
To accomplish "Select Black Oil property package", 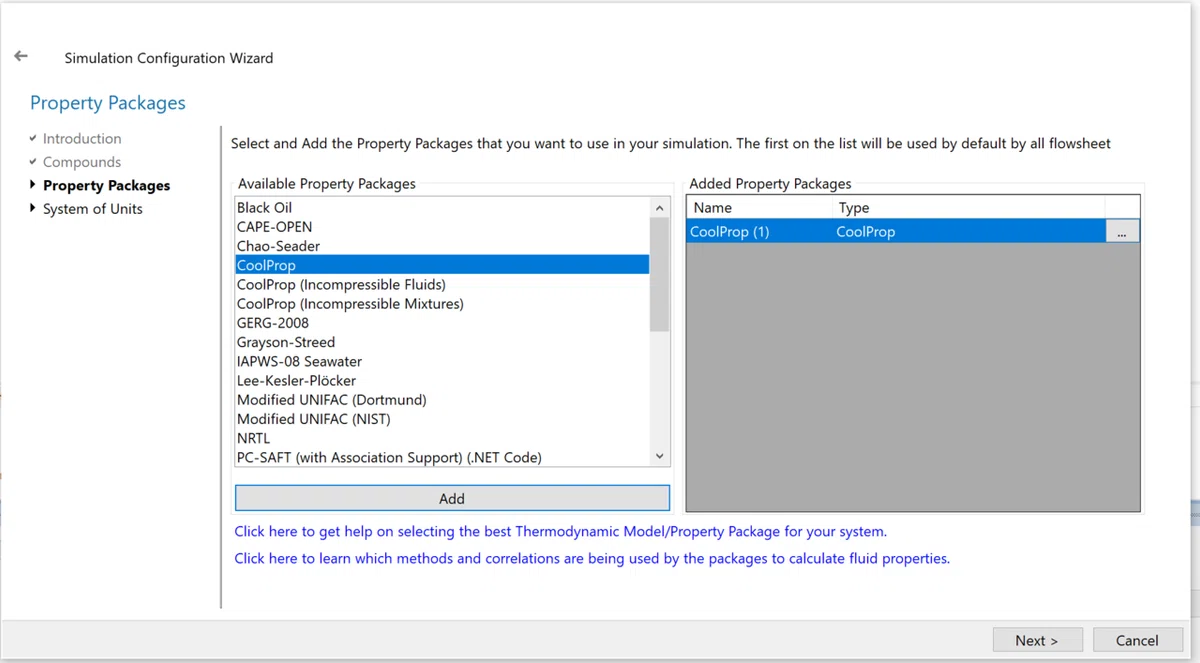I will (x=442, y=208).
